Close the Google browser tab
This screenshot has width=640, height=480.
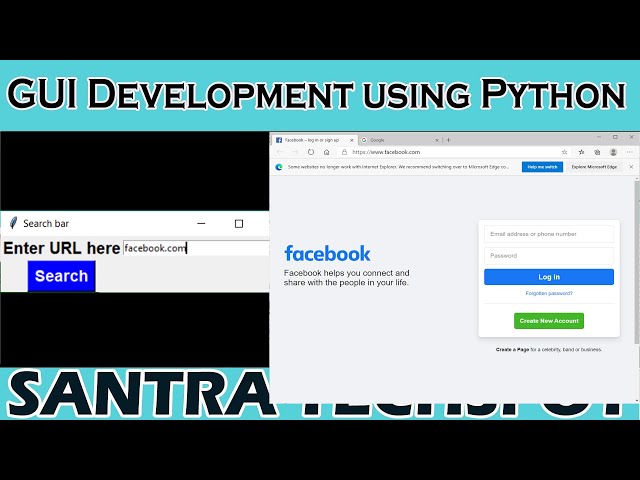(x=437, y=140)
